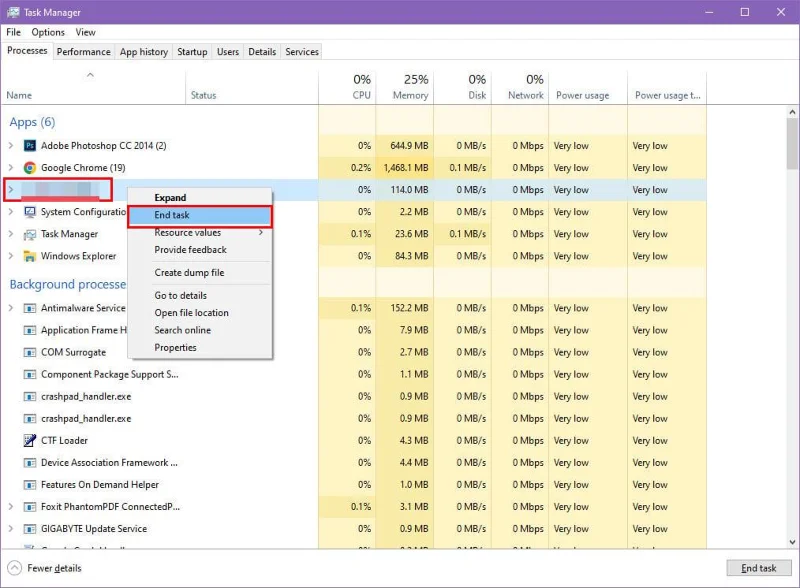Click the COM Surrogate process icon
The width and height of the screenshot is (800, 588).
[x=30, y=353]
